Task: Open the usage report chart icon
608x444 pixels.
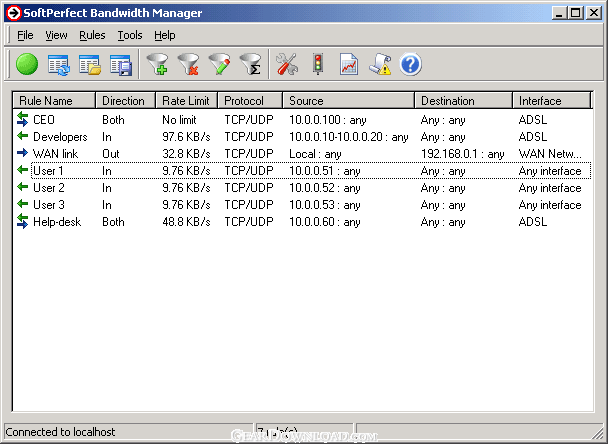Action: tap(349, 64)
